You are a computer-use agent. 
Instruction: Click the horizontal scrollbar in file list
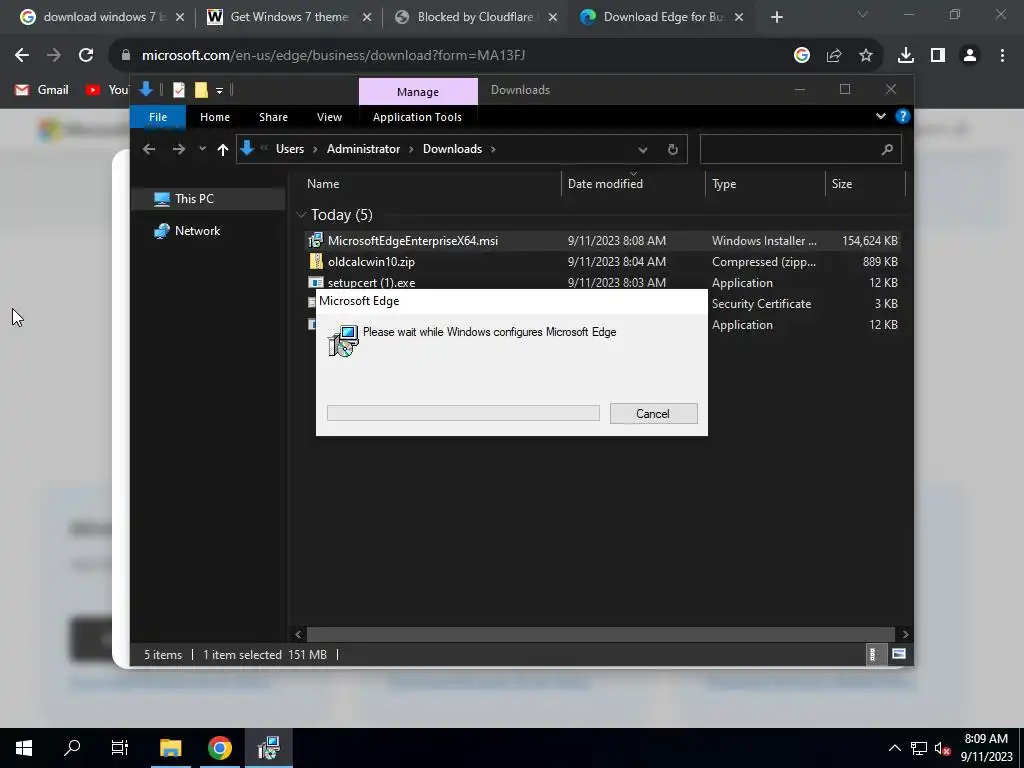click(600, 634)
